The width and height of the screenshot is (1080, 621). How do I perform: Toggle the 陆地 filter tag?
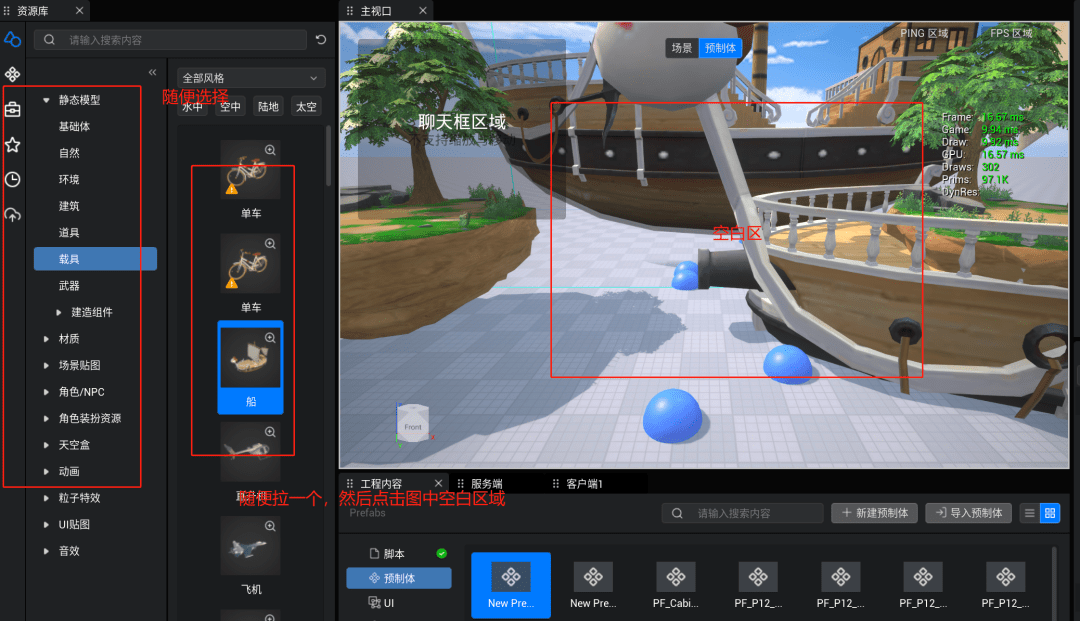pos(268,107)
